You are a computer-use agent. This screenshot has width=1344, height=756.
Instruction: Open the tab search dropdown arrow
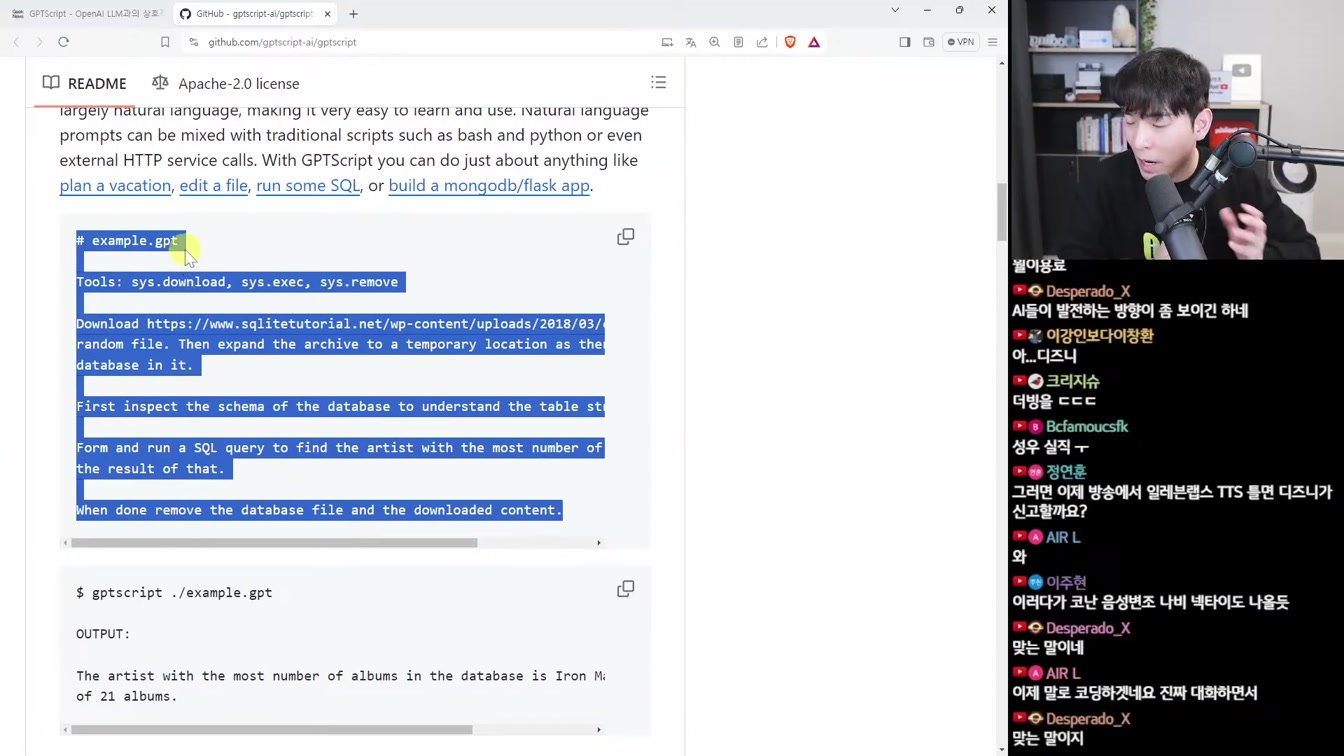click(895, 10)
